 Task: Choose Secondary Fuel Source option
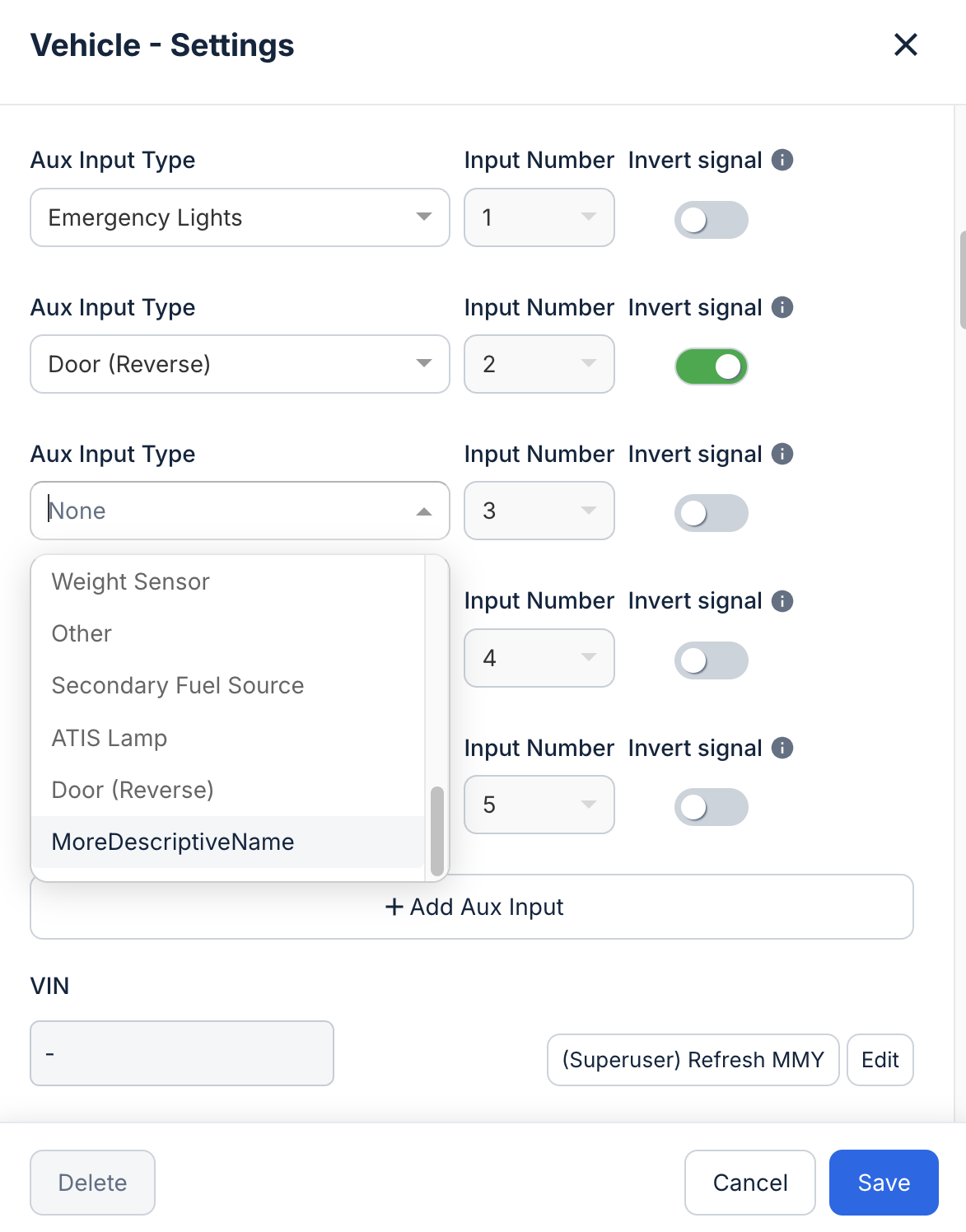[x=178, y=685]
